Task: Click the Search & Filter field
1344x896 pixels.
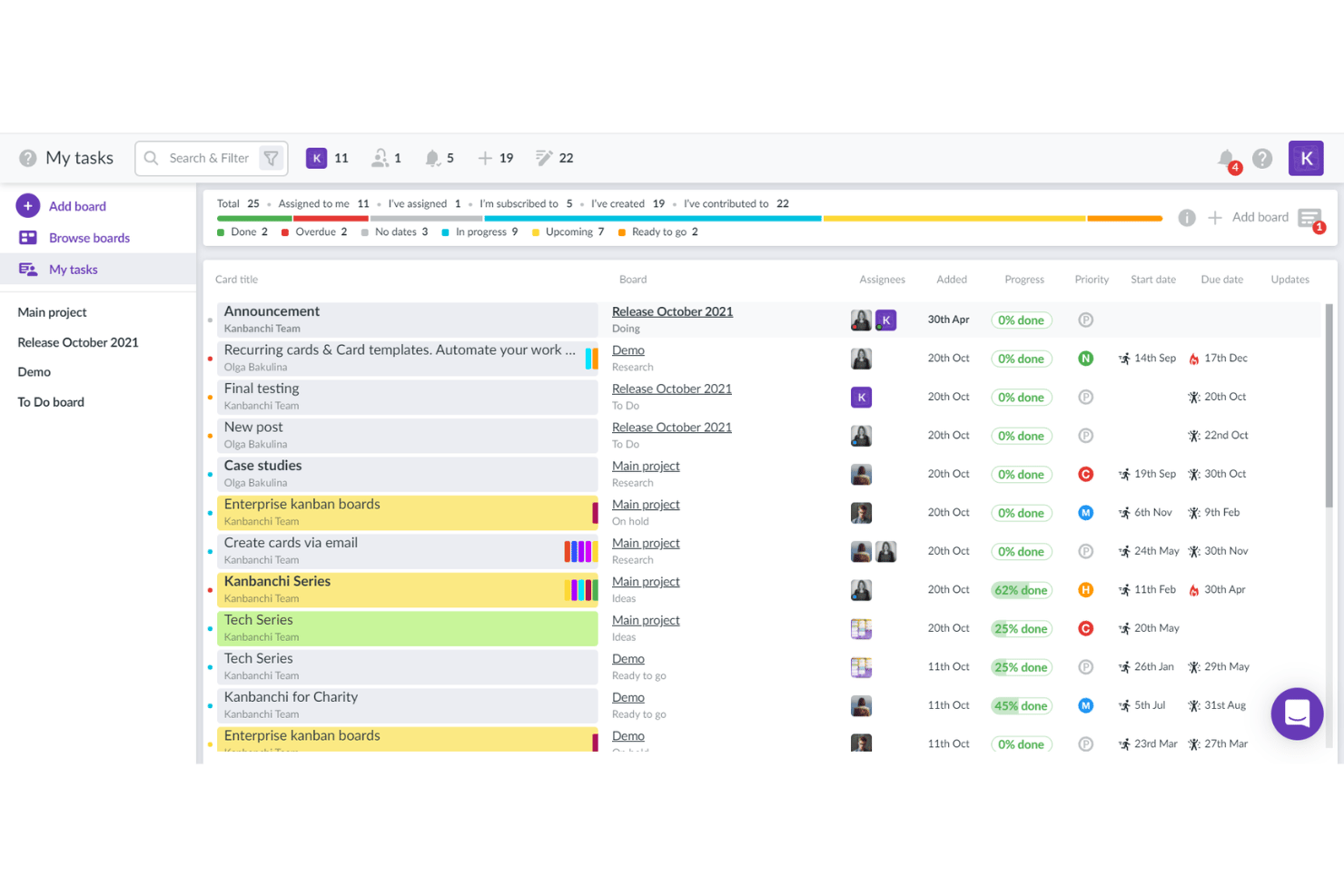Action: coord(209,158)
